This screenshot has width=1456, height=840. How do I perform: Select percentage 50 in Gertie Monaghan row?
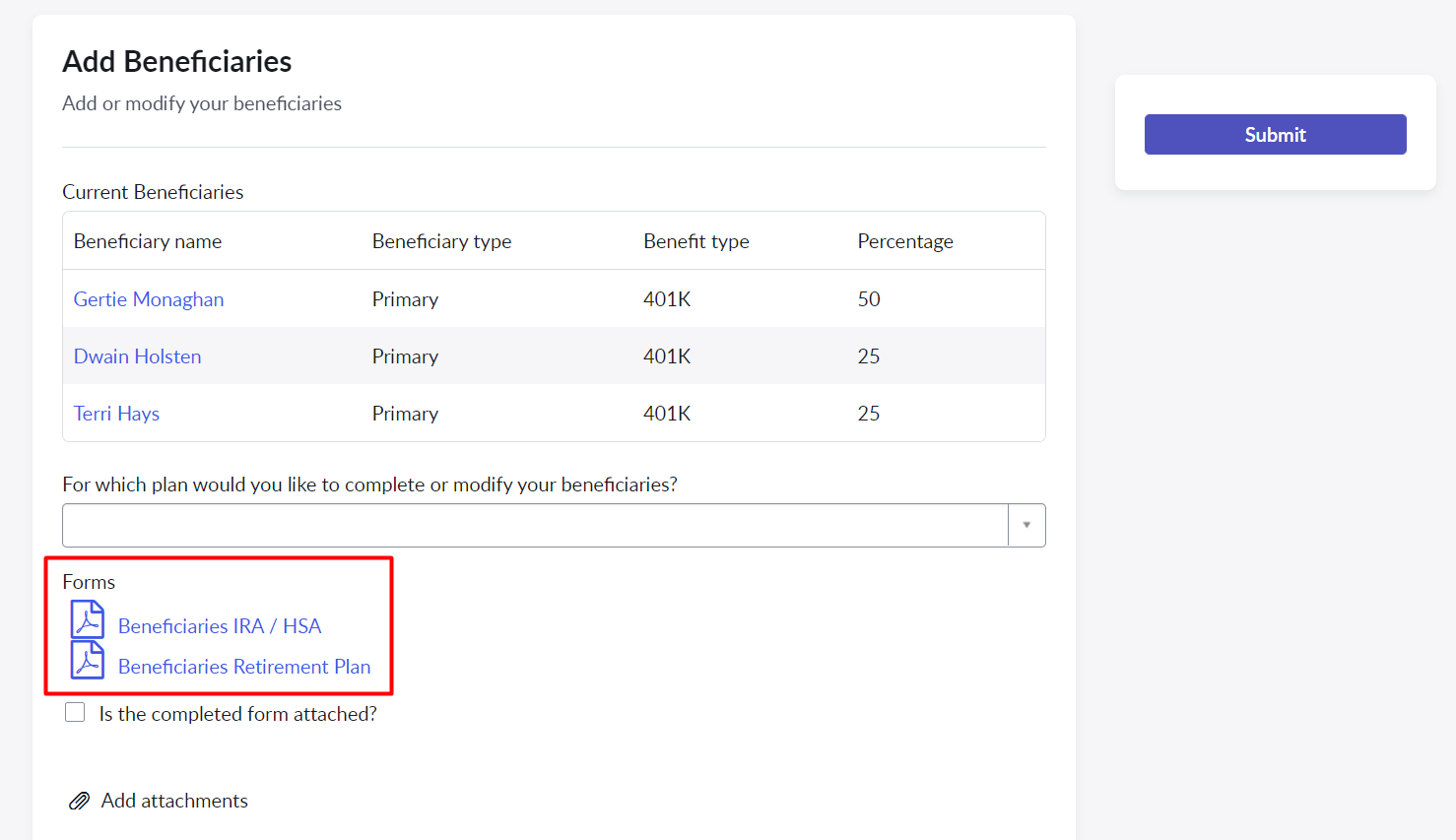point(869,299)
